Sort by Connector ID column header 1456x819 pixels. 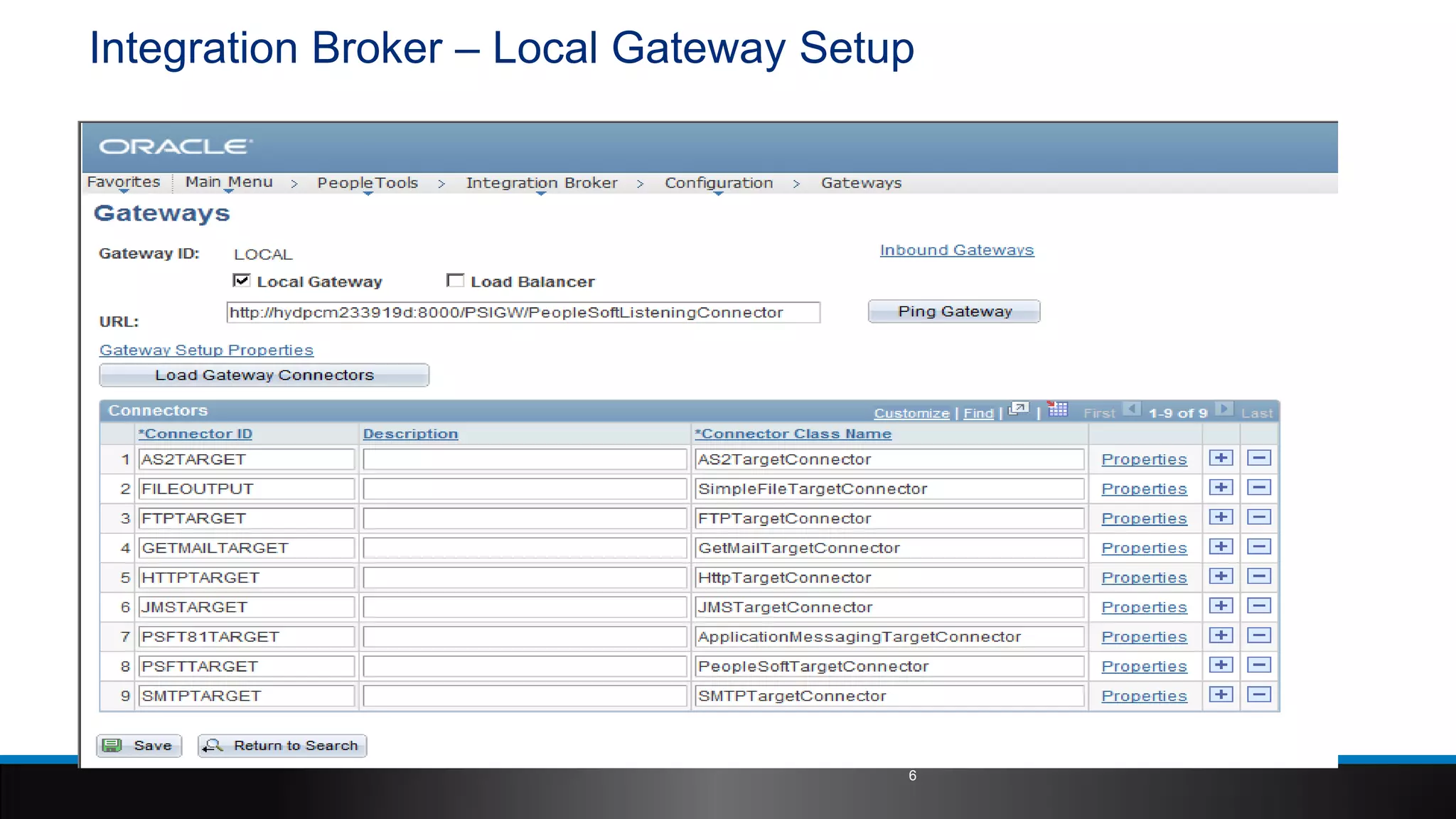click(196, 434)
